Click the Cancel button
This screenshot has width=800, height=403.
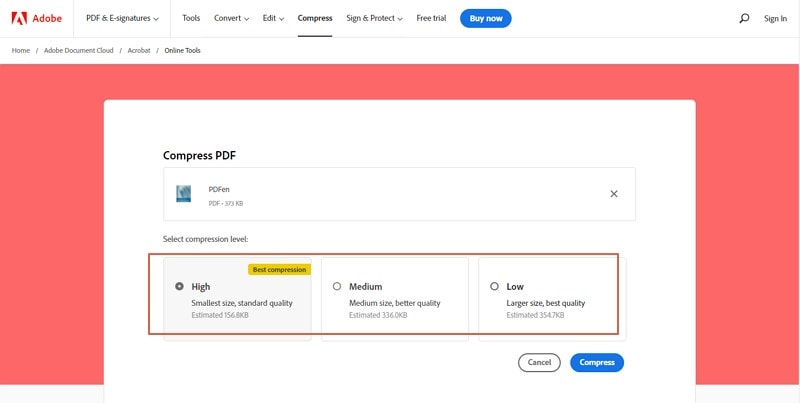coord(539,363)
